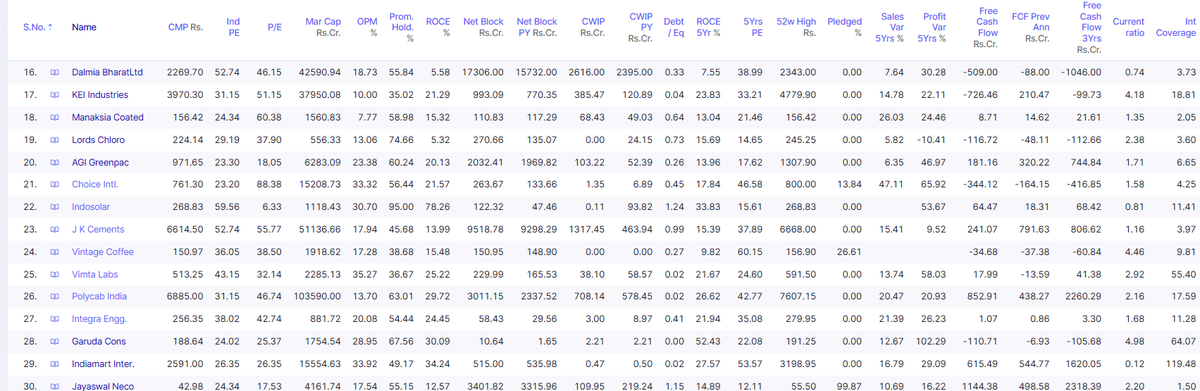Open Garuda Cons company link

click(x=99, y=341)
